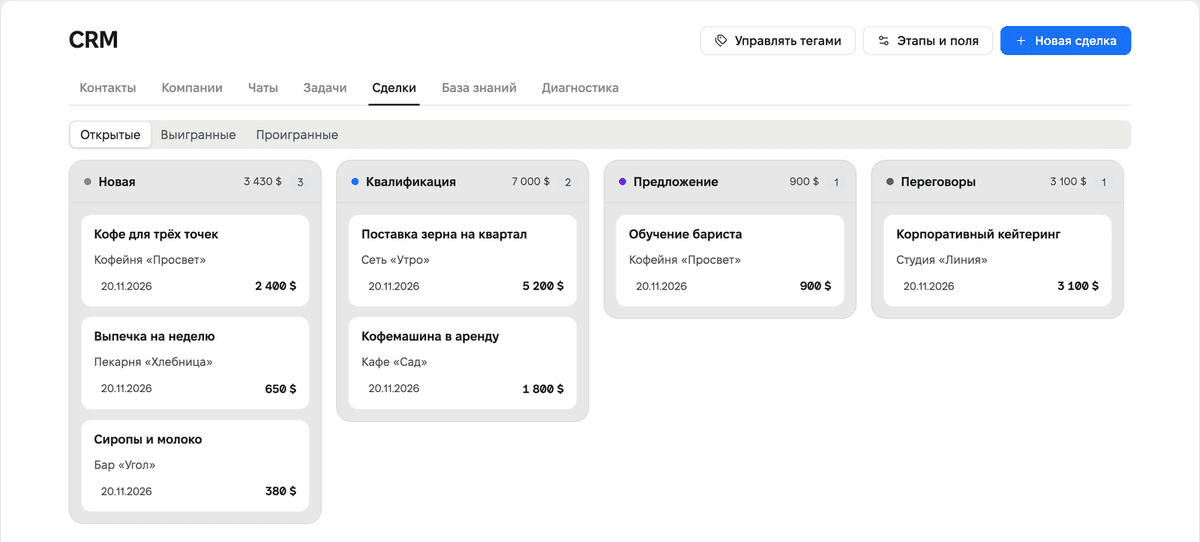
Task: Go to the Задачи tab
Action: [325, 88]
